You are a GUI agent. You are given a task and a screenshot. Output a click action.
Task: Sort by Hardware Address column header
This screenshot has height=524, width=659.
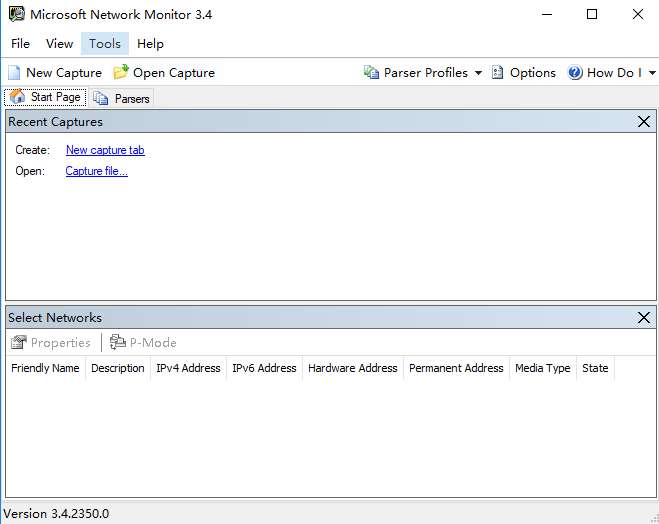(x=353, y=368)
